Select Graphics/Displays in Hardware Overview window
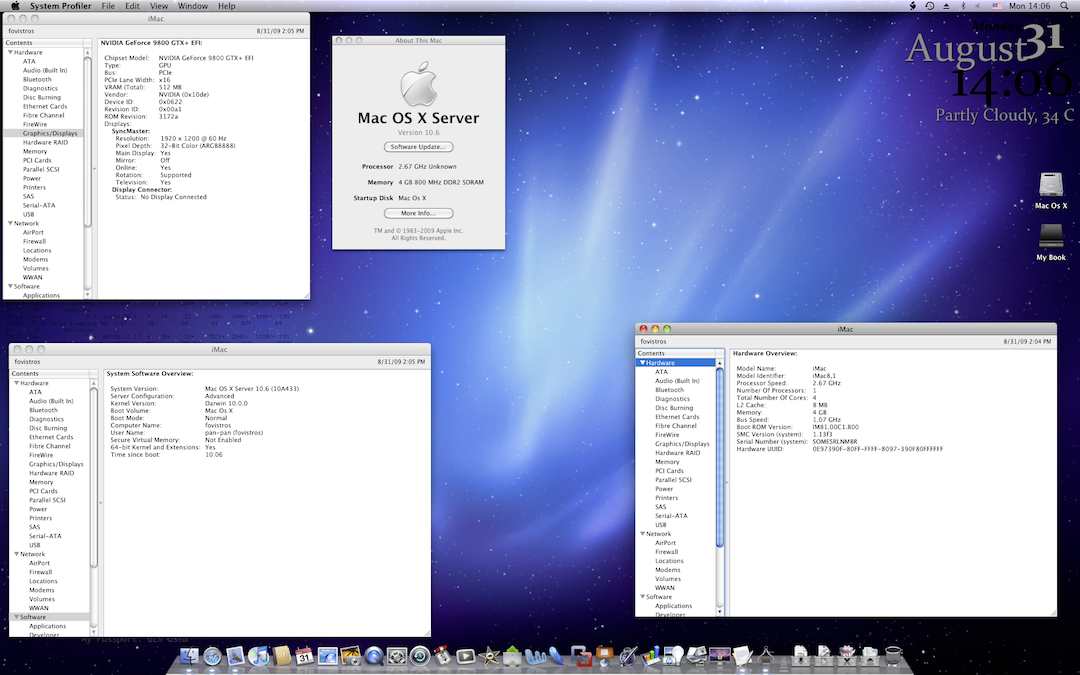1080x675 pixels. tap(682, 444)
